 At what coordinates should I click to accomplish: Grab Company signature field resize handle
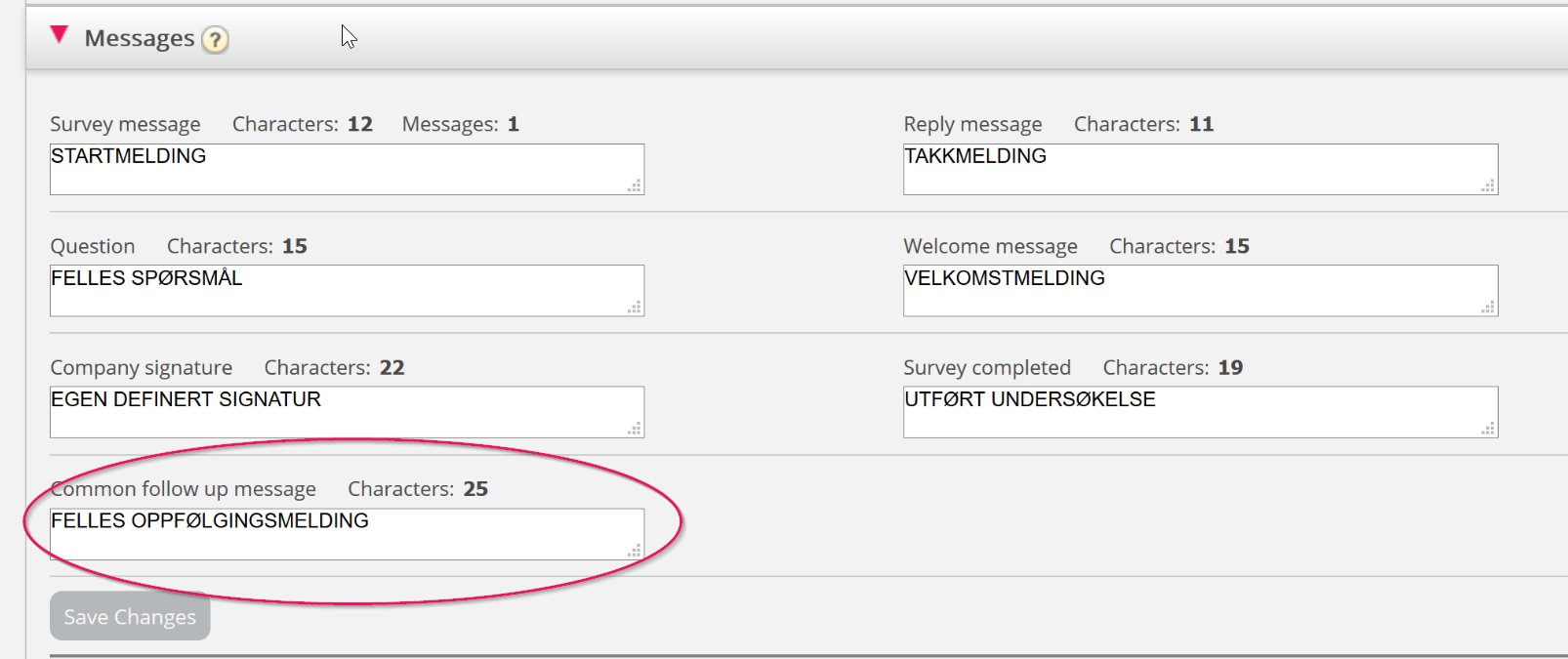635,428
